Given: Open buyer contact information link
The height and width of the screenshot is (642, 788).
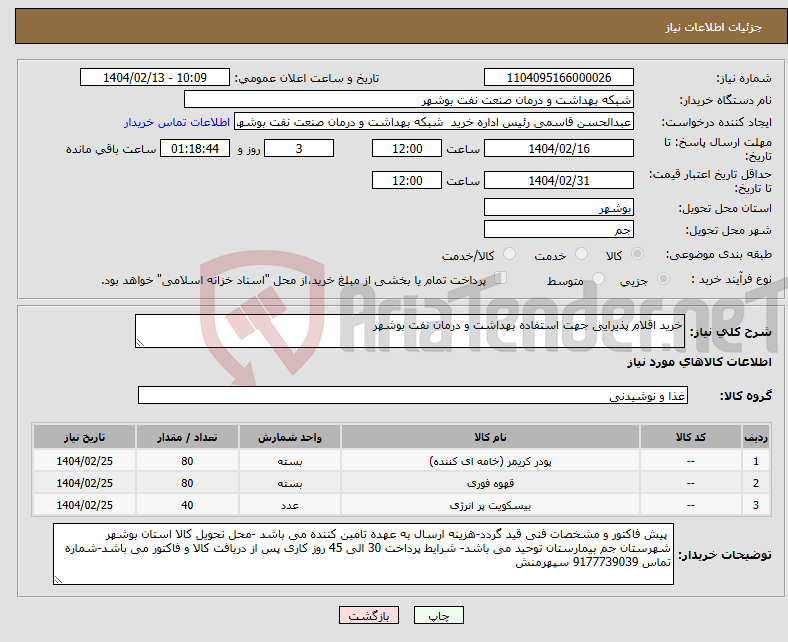Looking at the screenshot, I should click(177, 122).
